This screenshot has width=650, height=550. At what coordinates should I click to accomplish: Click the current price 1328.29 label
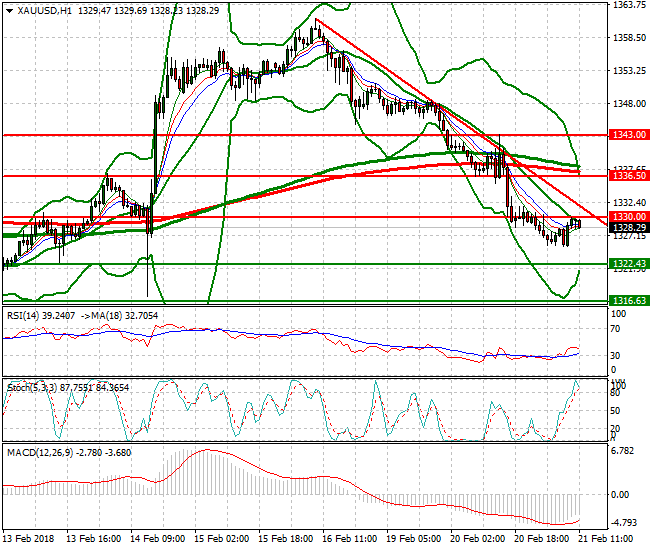point(629,228)
